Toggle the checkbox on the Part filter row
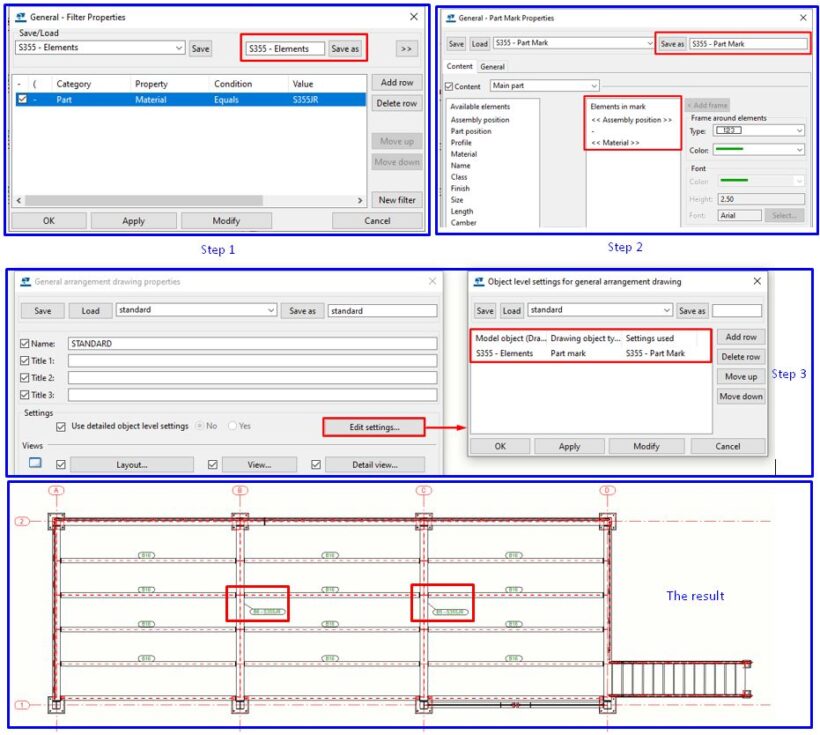 (22, 100)
